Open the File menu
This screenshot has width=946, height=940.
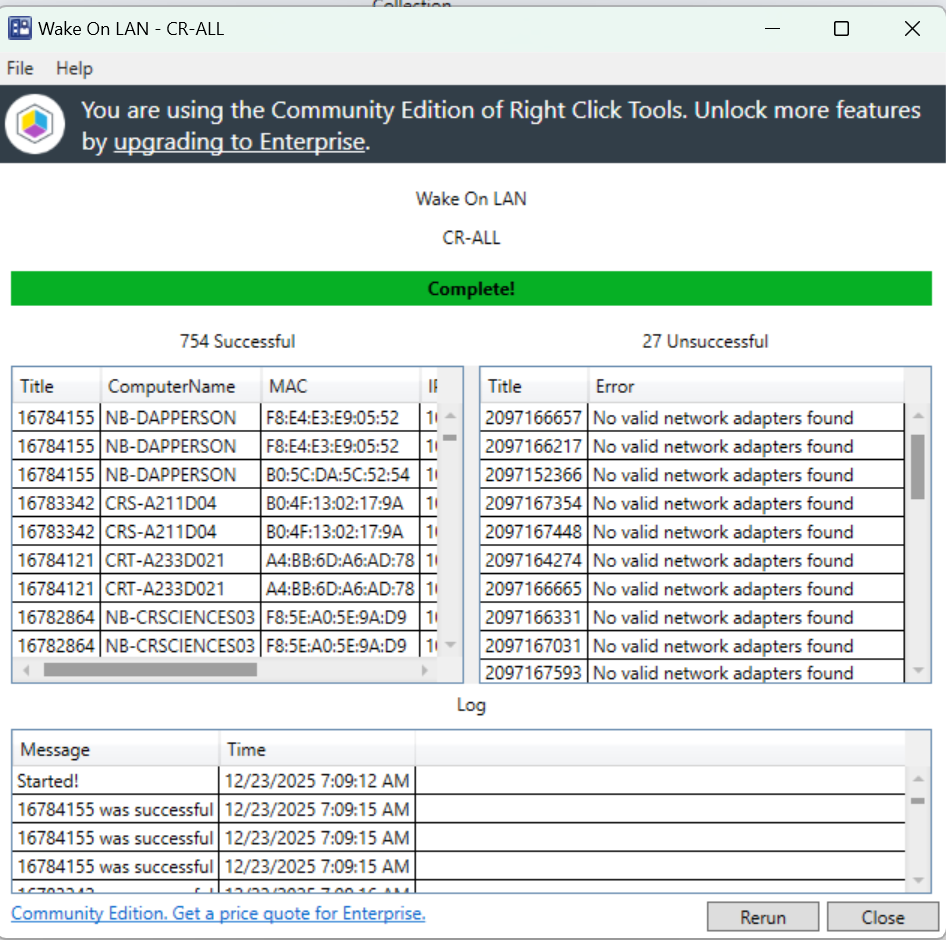click(20, 68)
